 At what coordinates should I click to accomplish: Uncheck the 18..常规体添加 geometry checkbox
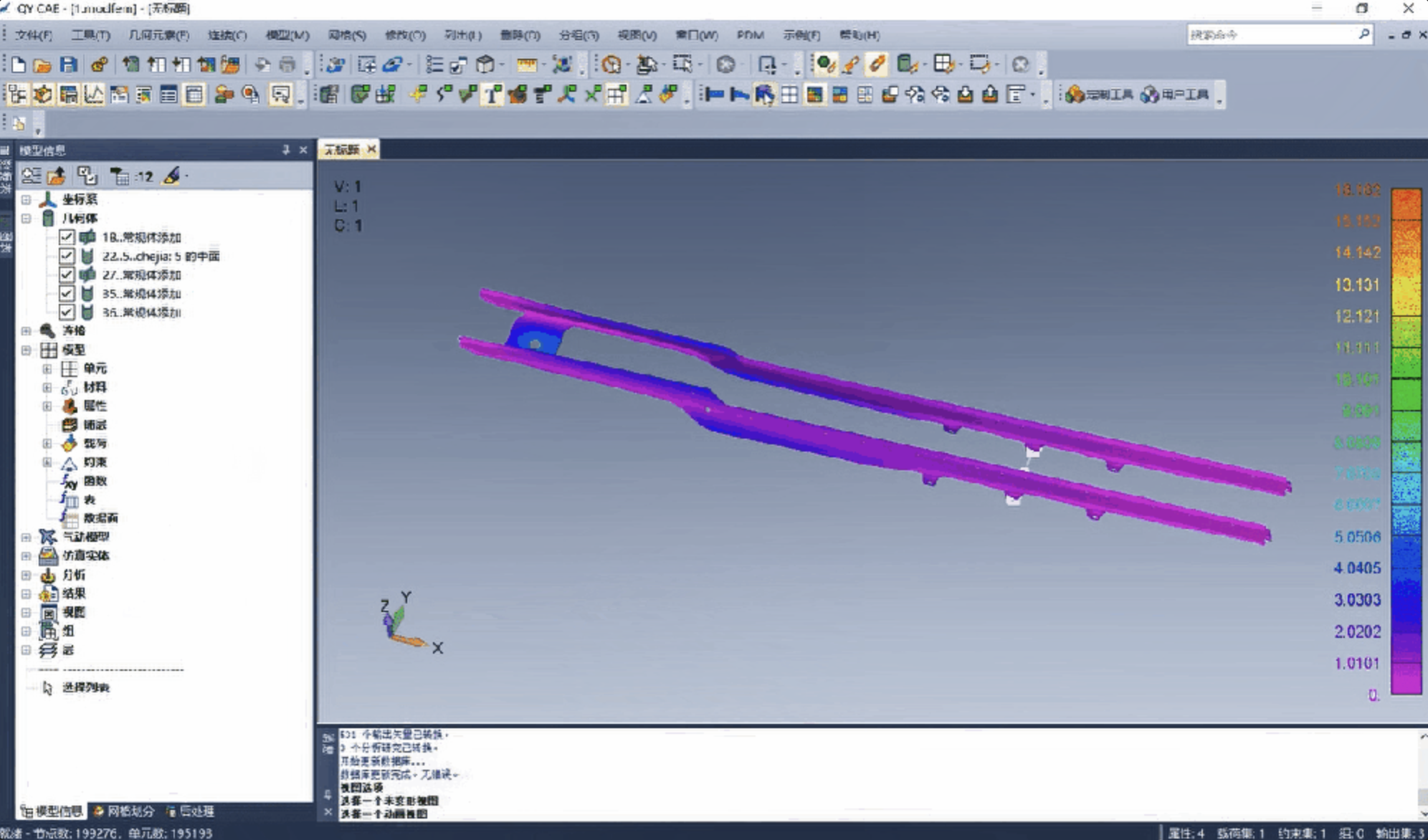click(x=67, y=237)
